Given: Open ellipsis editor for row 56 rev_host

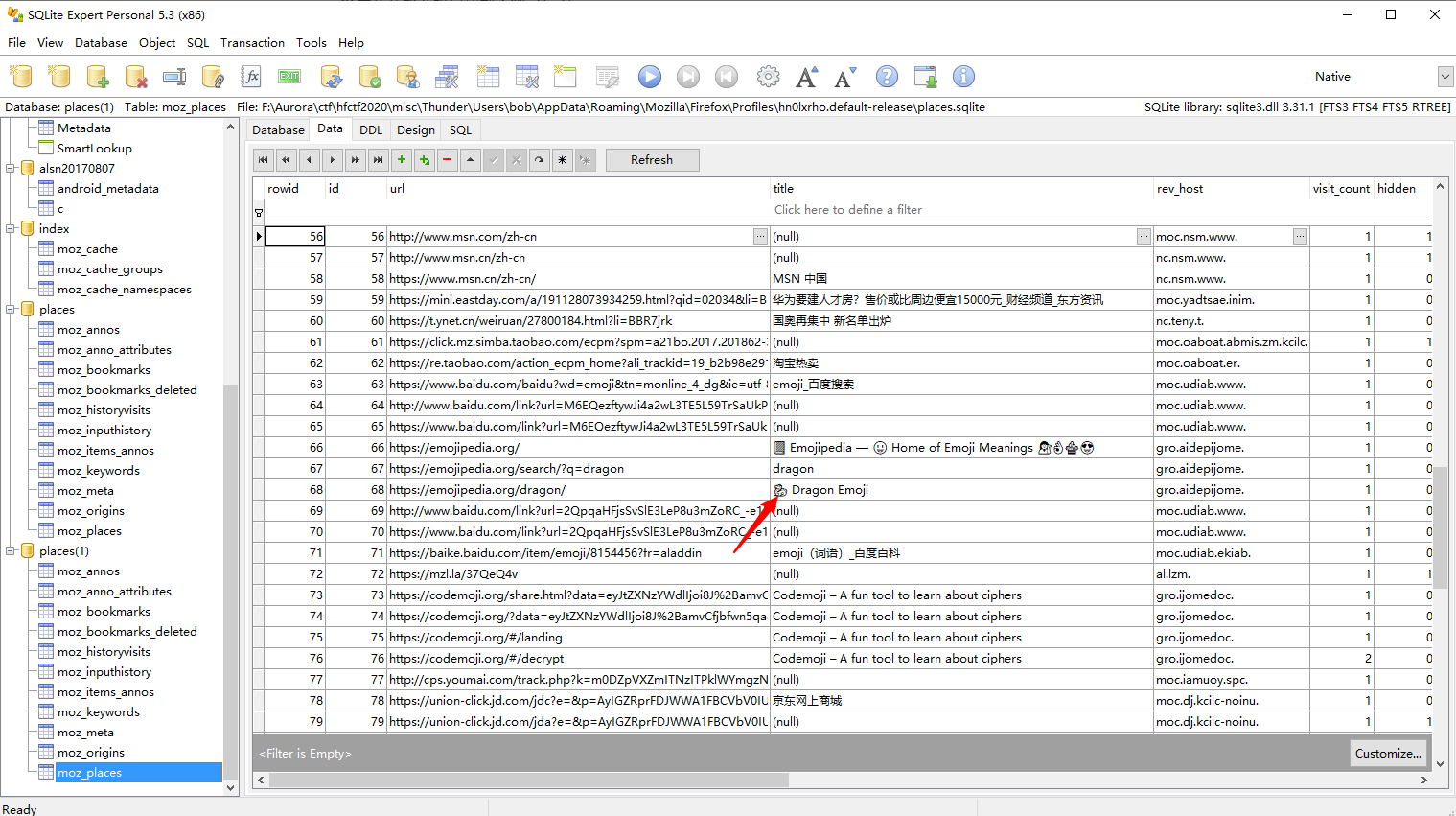Looking at the screenshot, I should click(1300, 236).
